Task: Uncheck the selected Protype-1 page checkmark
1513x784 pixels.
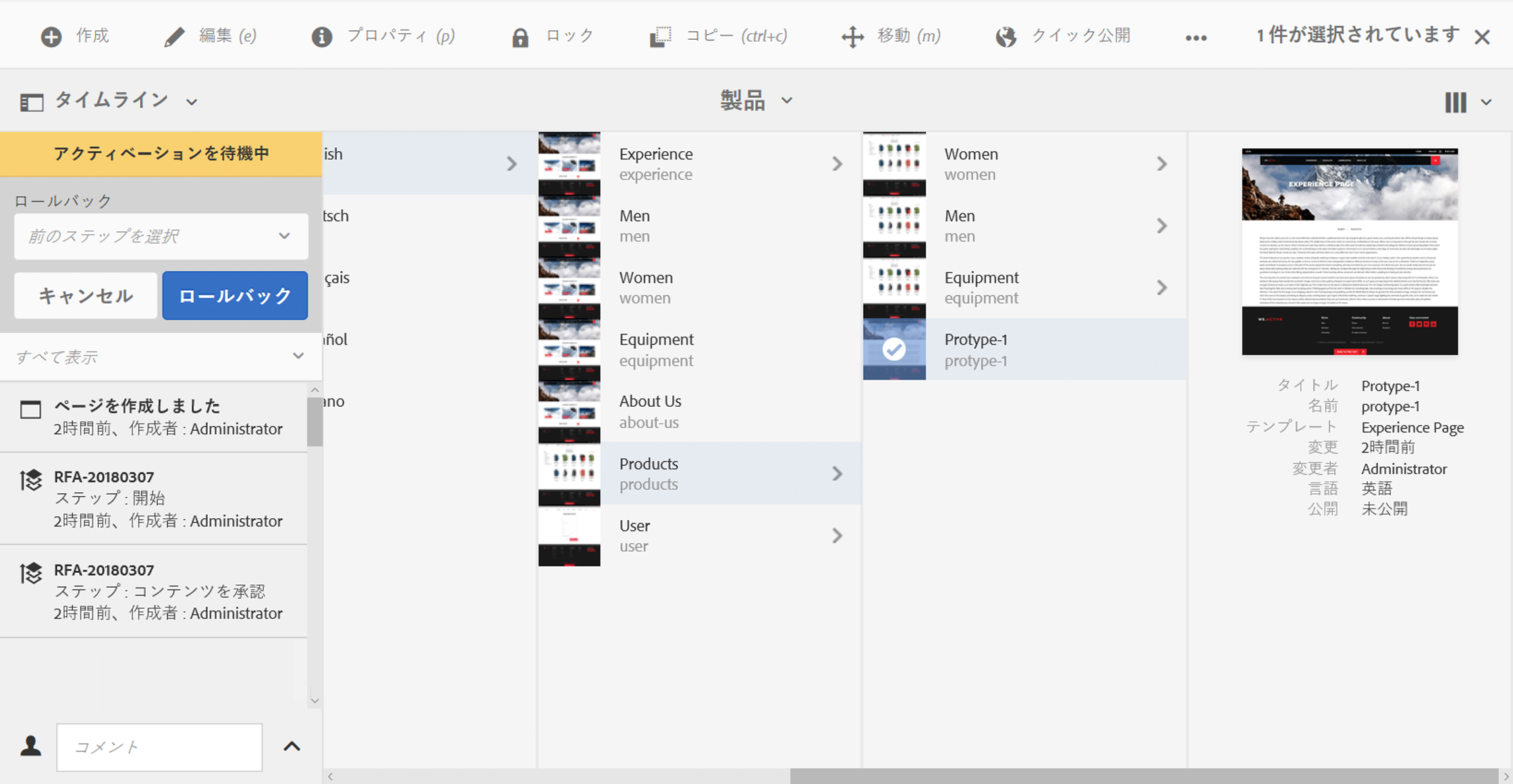Action: [x=894, y=349]
